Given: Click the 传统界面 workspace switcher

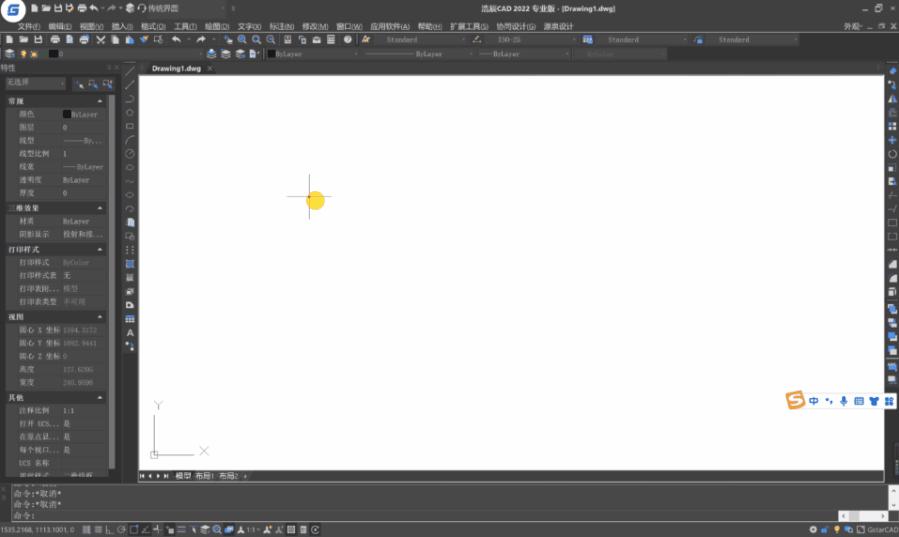Looking at the screenshot, I should click(x=163, y=8).
